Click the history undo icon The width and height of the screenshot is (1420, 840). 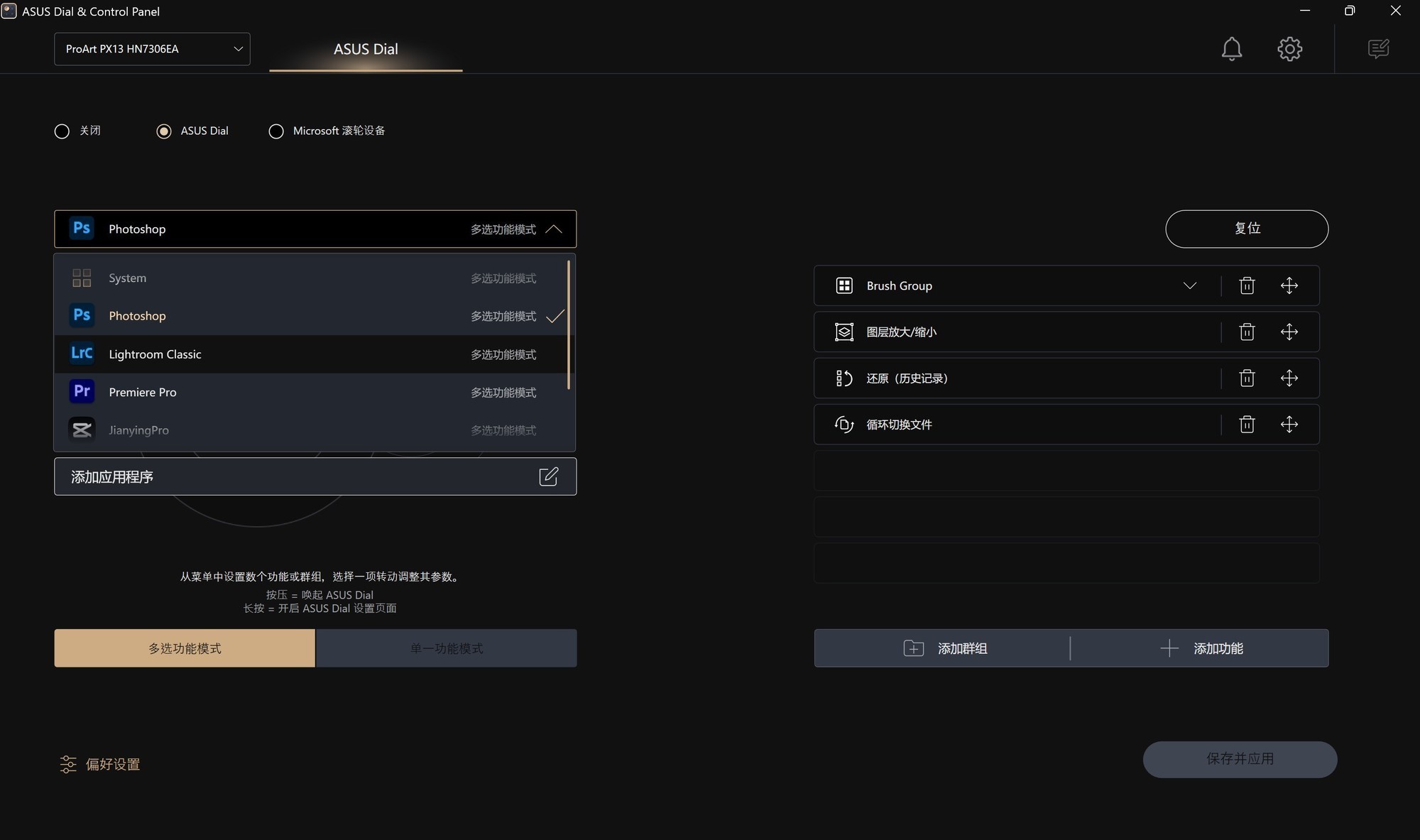tap(844, 378)
